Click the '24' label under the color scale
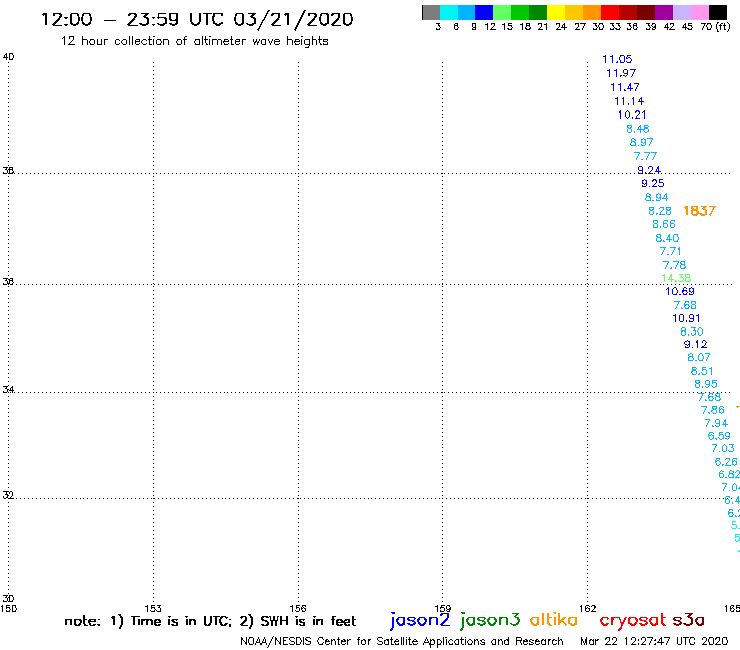740x650 pixels. pos(561,27)
